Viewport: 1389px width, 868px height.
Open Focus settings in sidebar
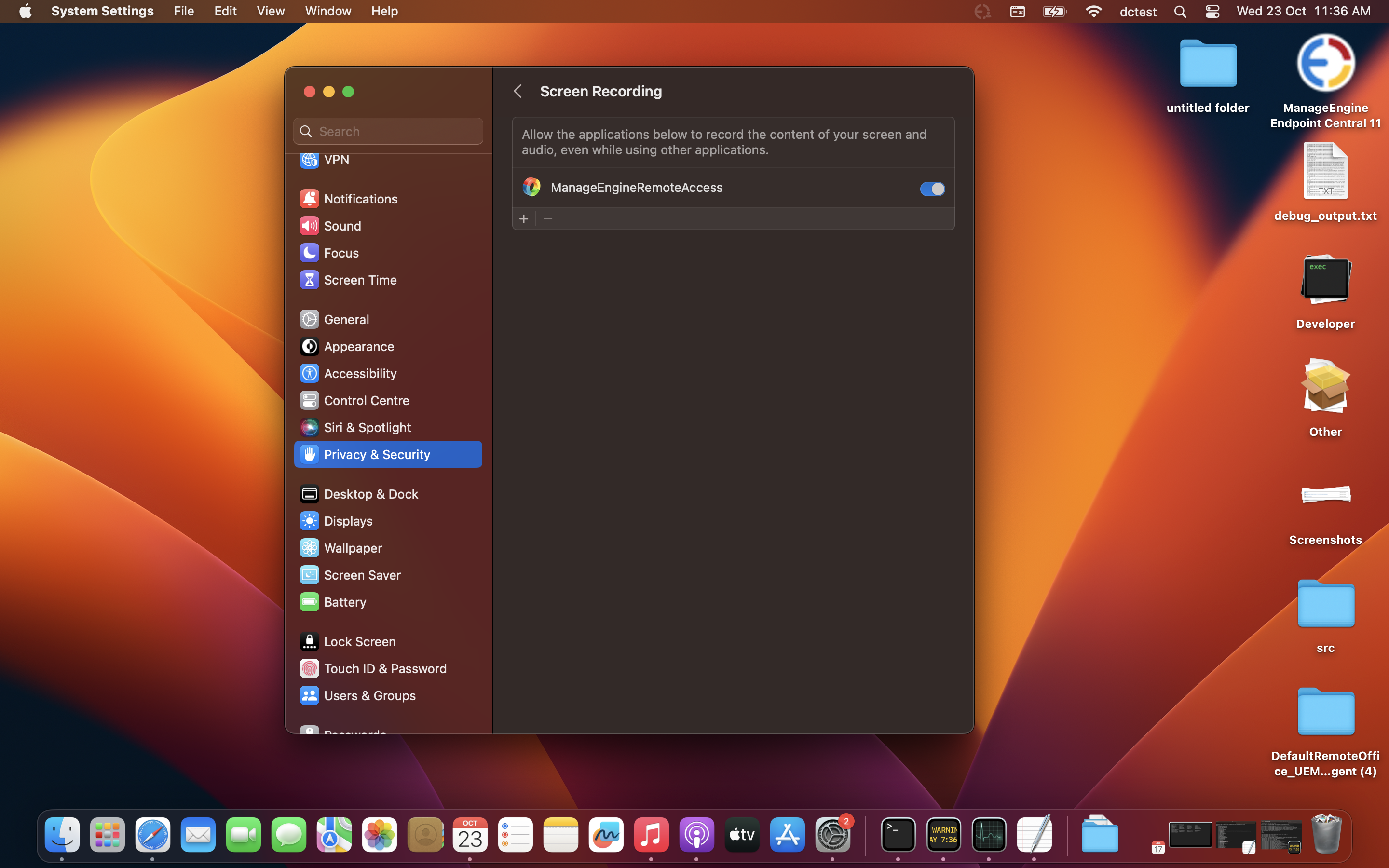341,253
